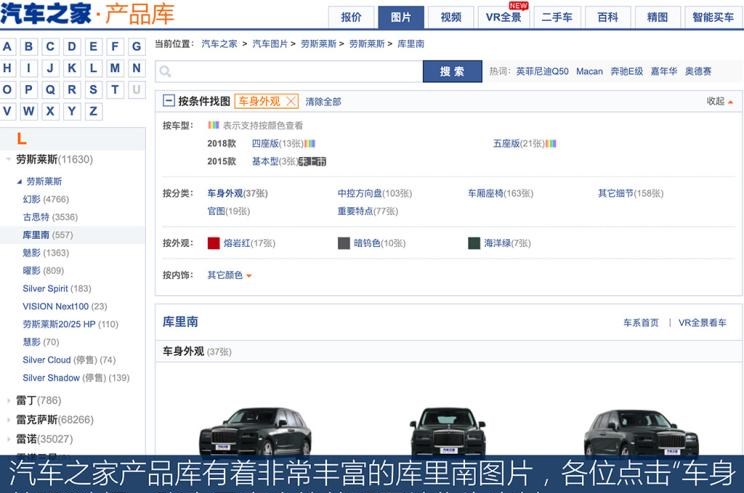The height and width of the screenshot is (493, 744).
Task: Select 幻影 (4766) in sidebar
Action: click(x=46, y=199)
